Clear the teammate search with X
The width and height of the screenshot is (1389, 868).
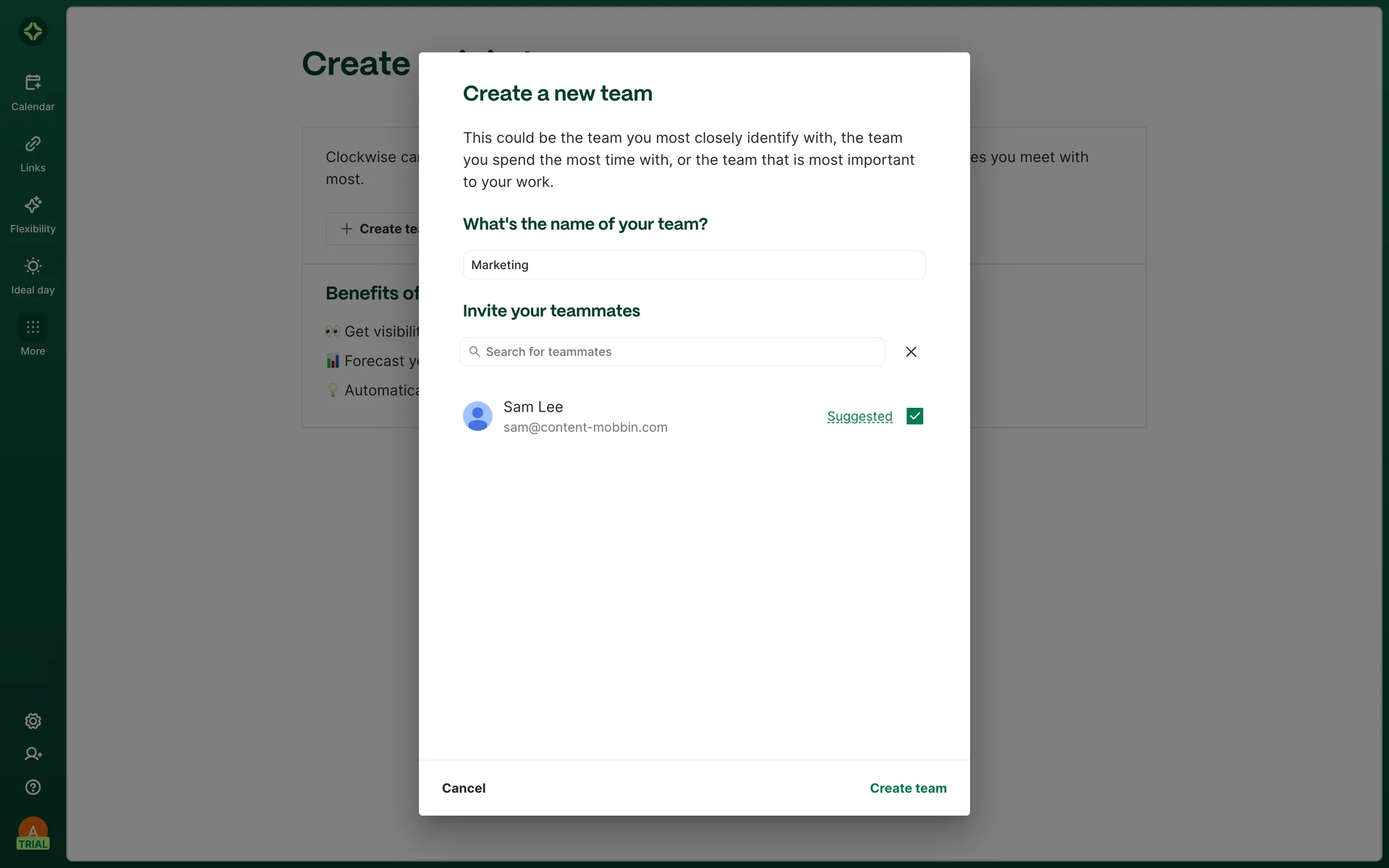[911, 352]
